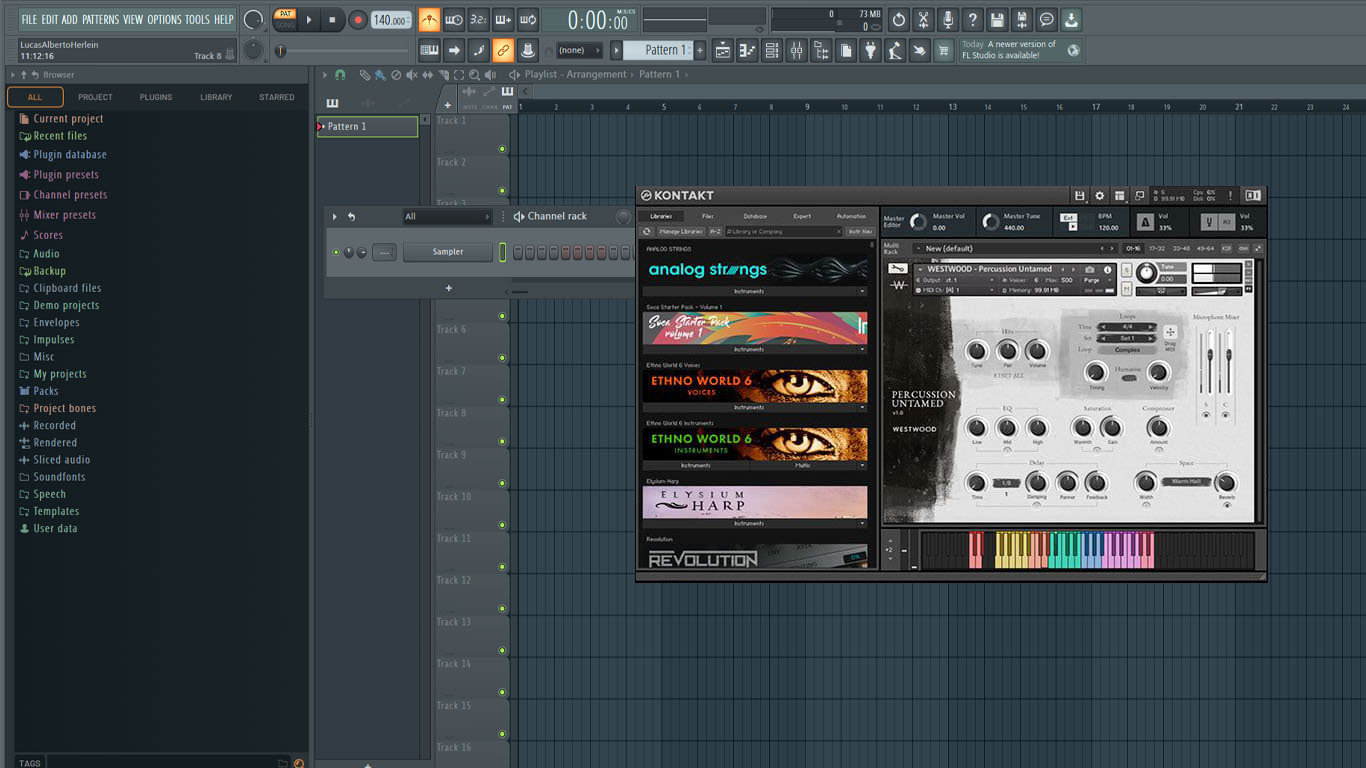Toggle the 3-2-1 countdown before recording
Image resolution: width=1366 pixels, height=768 pixels.
click(x=479, y=19)
